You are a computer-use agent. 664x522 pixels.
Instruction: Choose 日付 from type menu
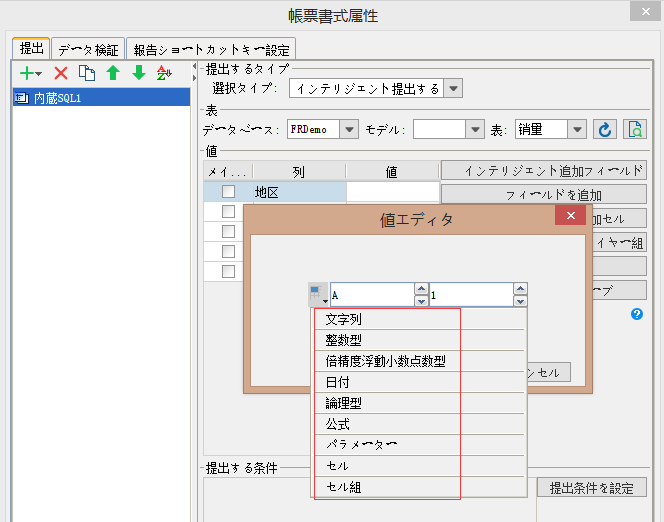[419, 382]
